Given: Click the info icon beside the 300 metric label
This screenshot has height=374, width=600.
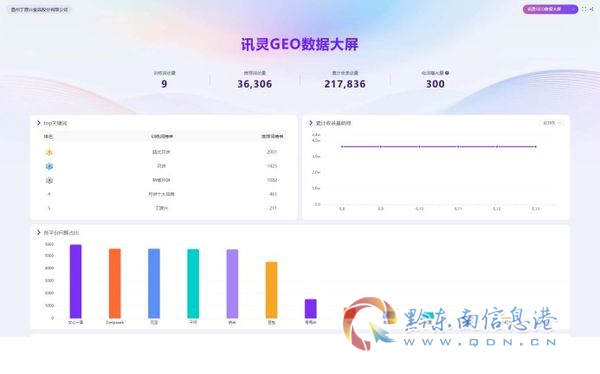Looking at the screenshot, I should coord(447,73).
